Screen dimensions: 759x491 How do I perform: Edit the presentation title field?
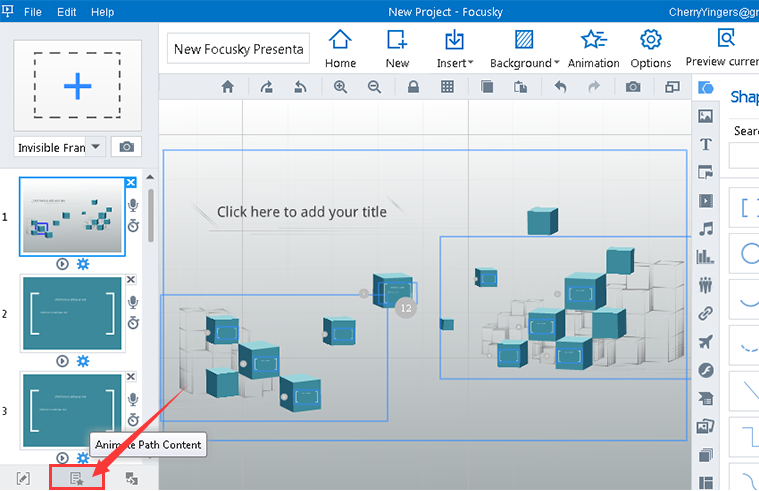(238, 49)
